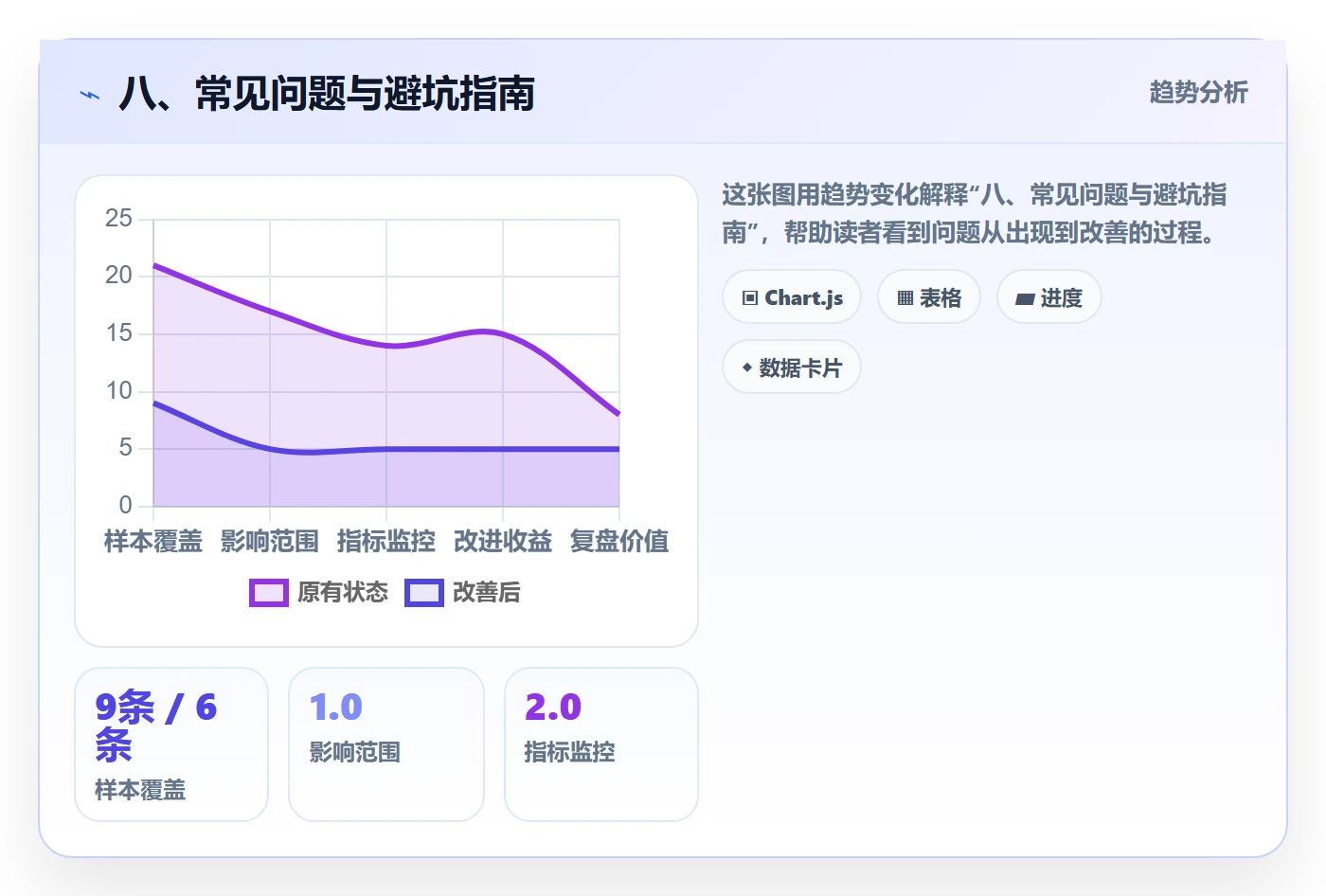Click the 影响范围 x-axis label

coord(270,542)
